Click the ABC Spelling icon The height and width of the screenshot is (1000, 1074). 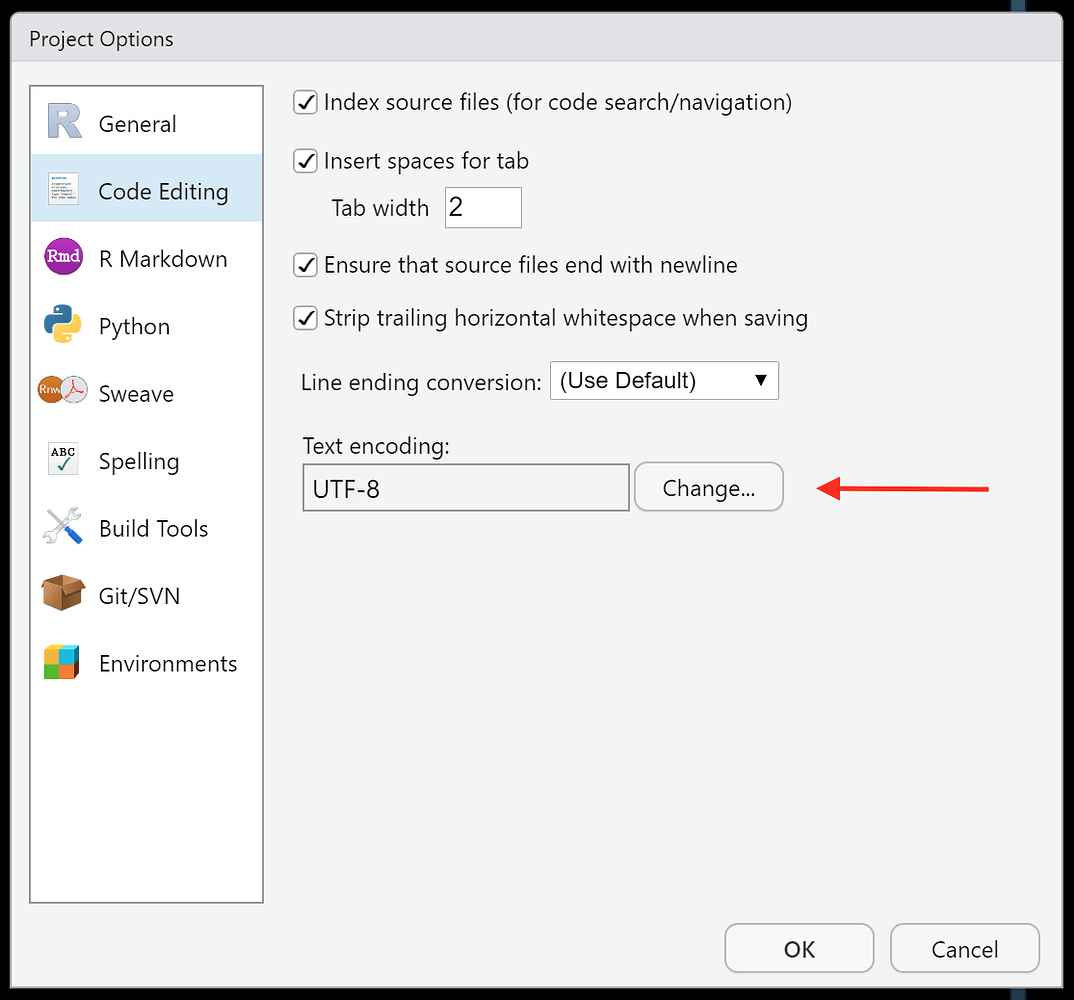(62, 459)
